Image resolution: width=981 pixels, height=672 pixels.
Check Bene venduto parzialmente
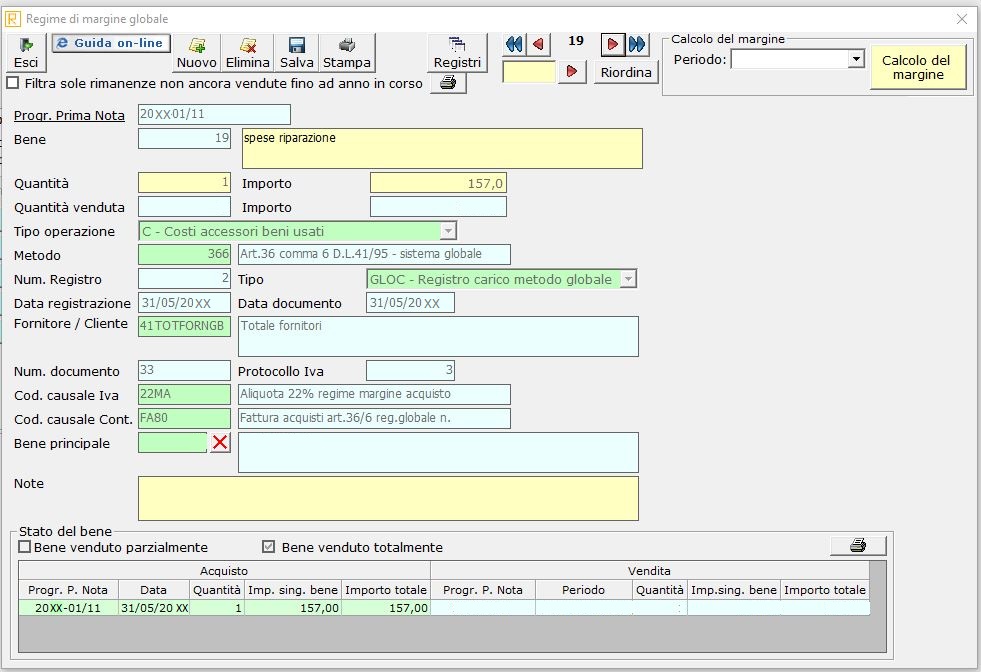25,547
